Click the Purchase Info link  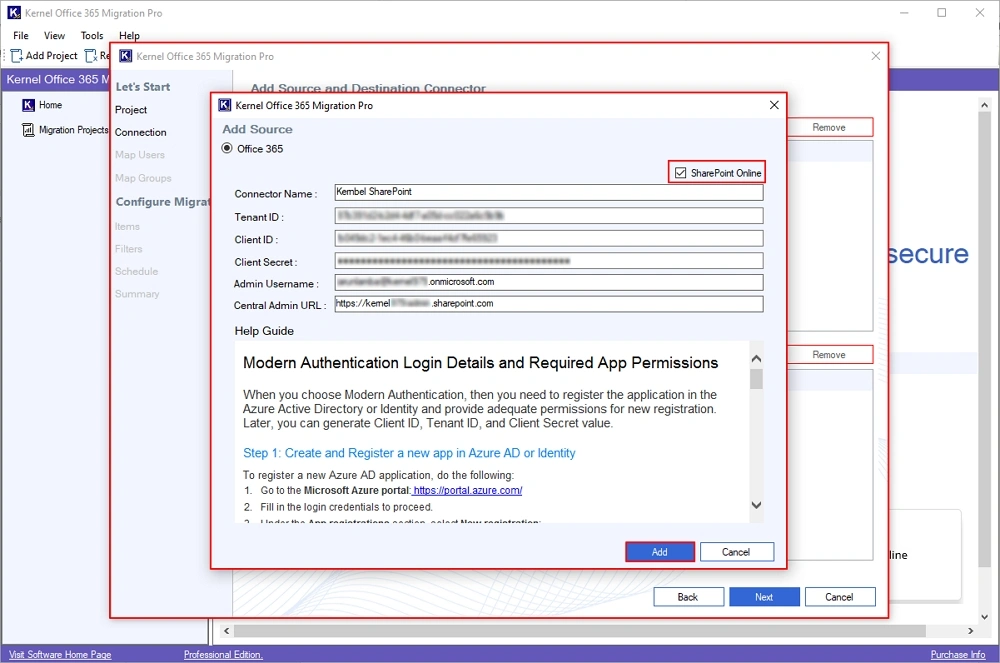coord(957,653)
